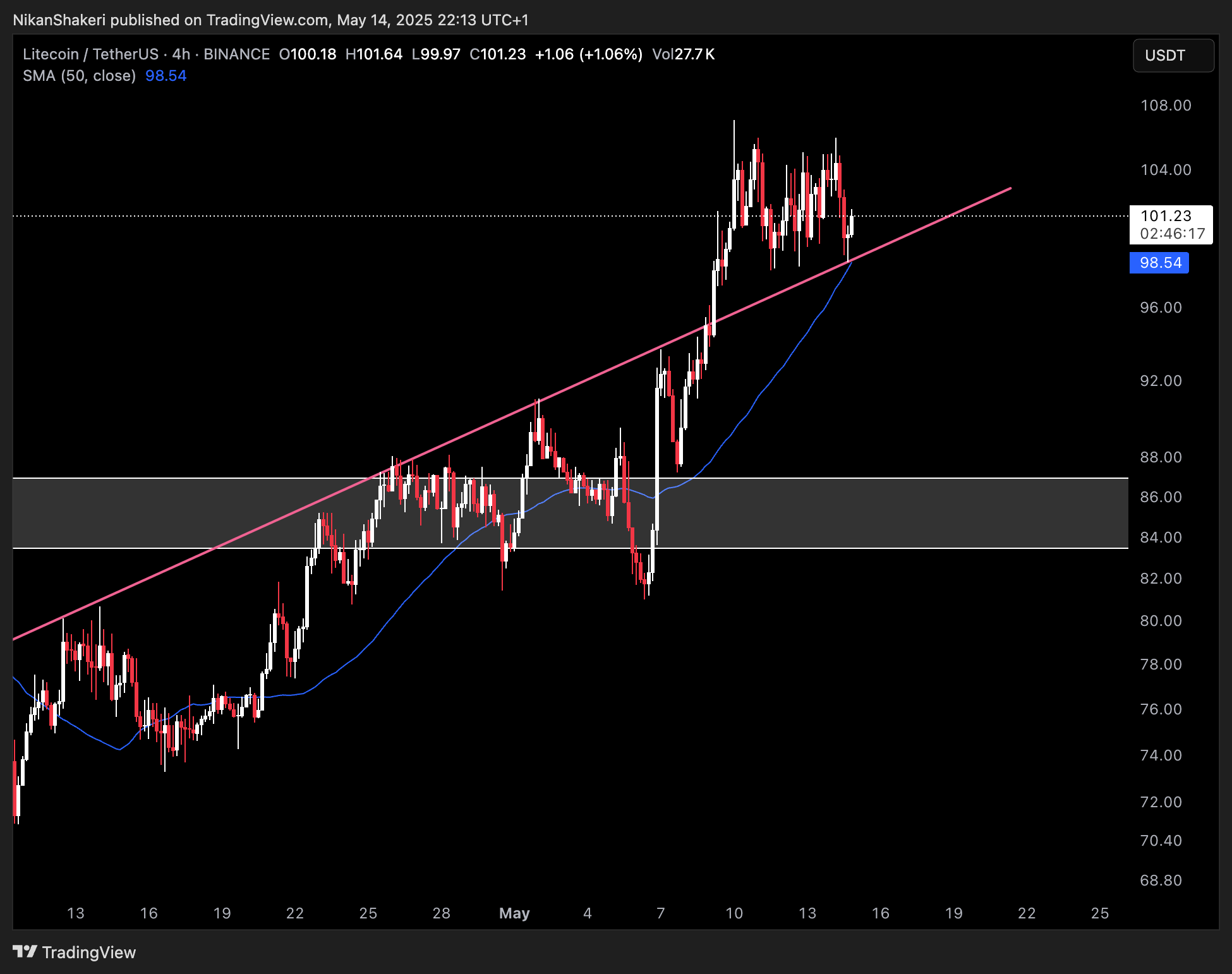Viewport: 1232px width, 974px height.
Task: Click the 7 date label on time axis
Action: (661, 913)
